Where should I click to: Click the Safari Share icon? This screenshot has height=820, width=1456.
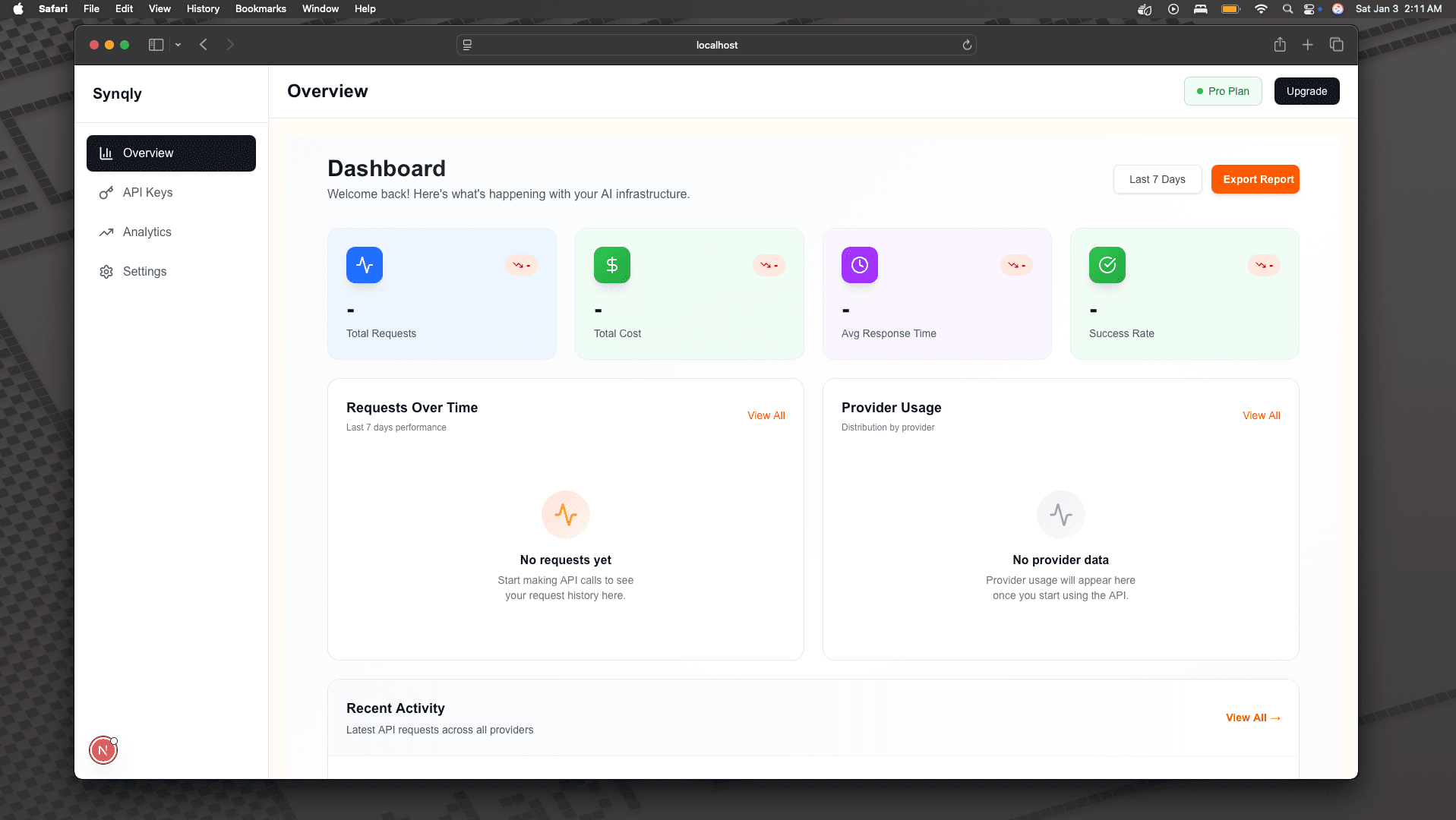click(1280, 45)
